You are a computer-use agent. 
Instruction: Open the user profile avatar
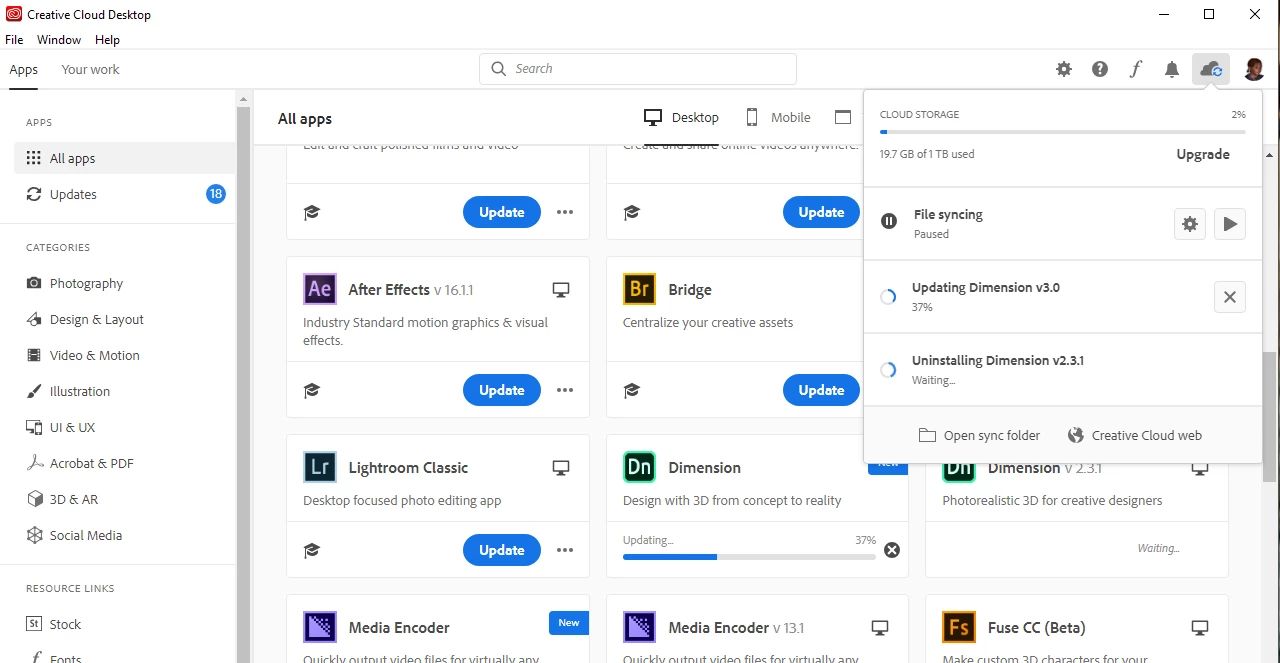[1254, 69]
